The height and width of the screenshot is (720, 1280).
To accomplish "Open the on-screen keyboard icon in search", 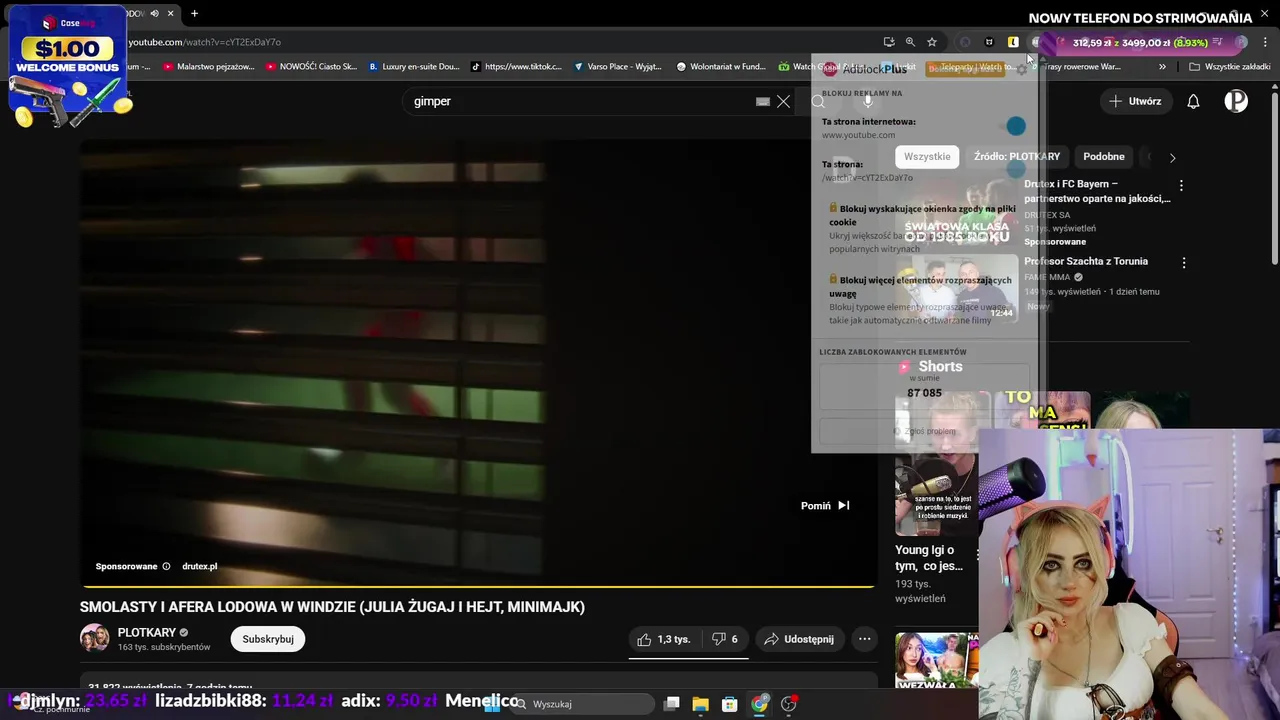I will point(763,101).
